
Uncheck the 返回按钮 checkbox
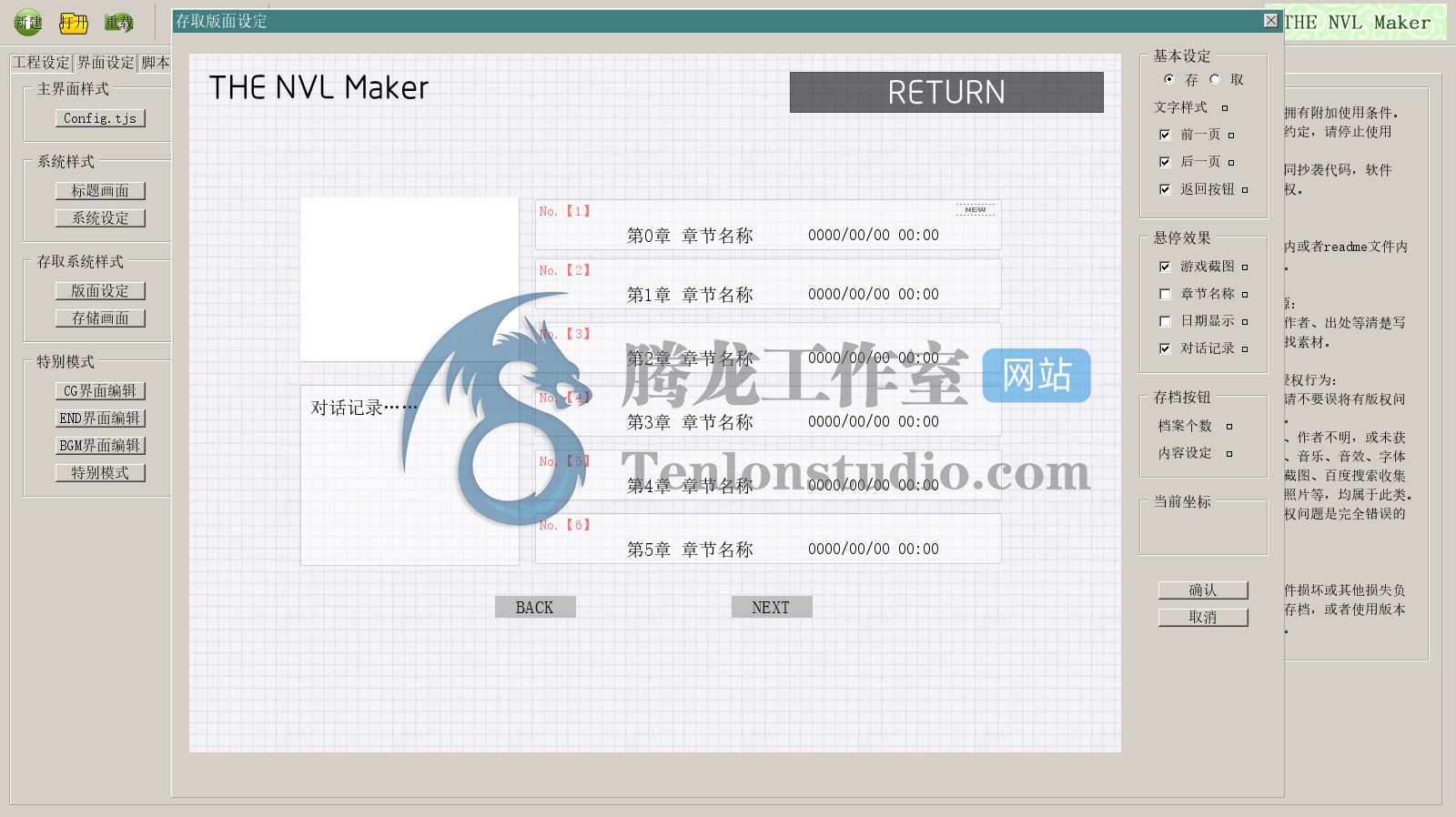[1165, 189]
